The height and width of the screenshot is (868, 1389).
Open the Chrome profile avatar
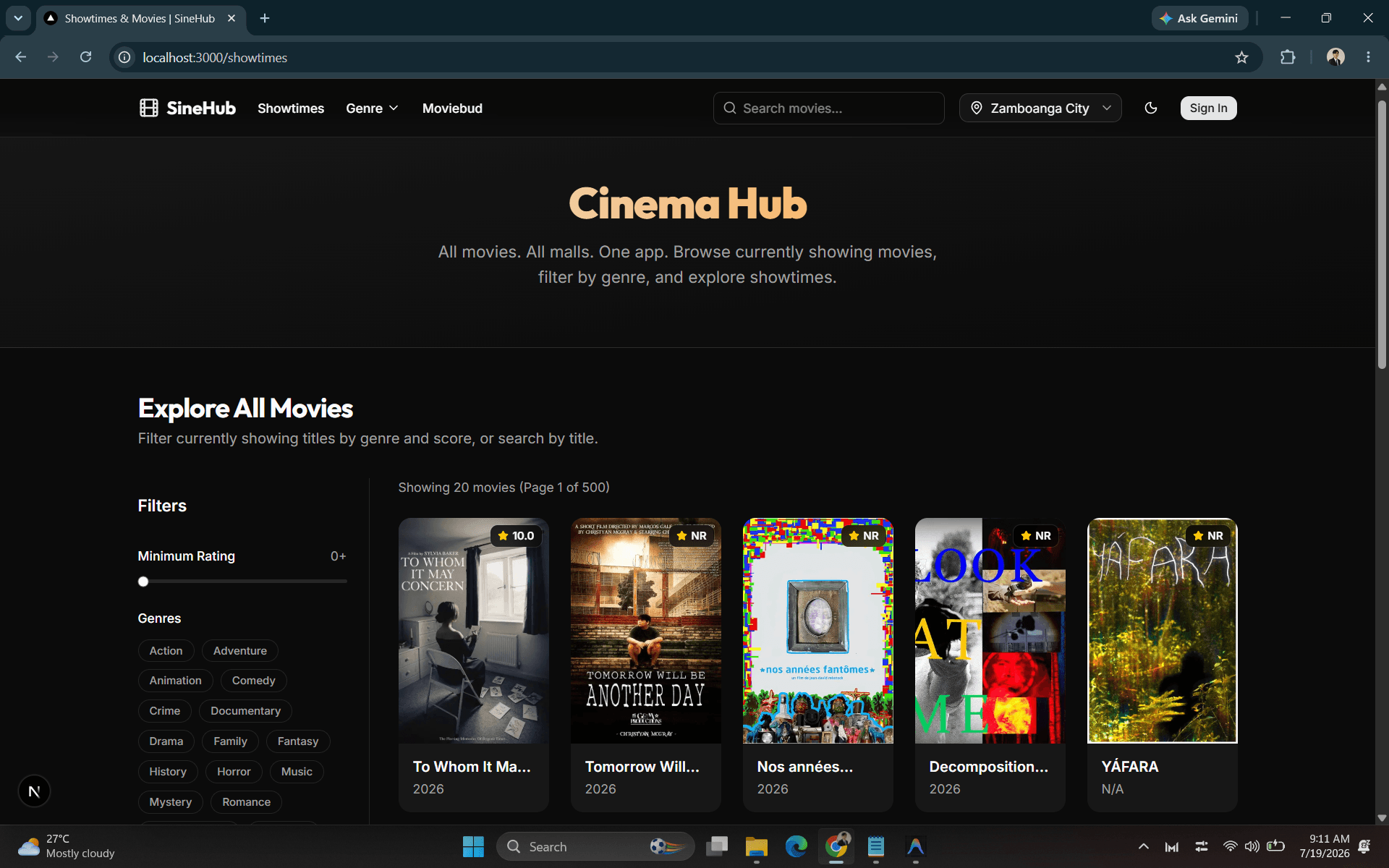(x=1335, y=57)
